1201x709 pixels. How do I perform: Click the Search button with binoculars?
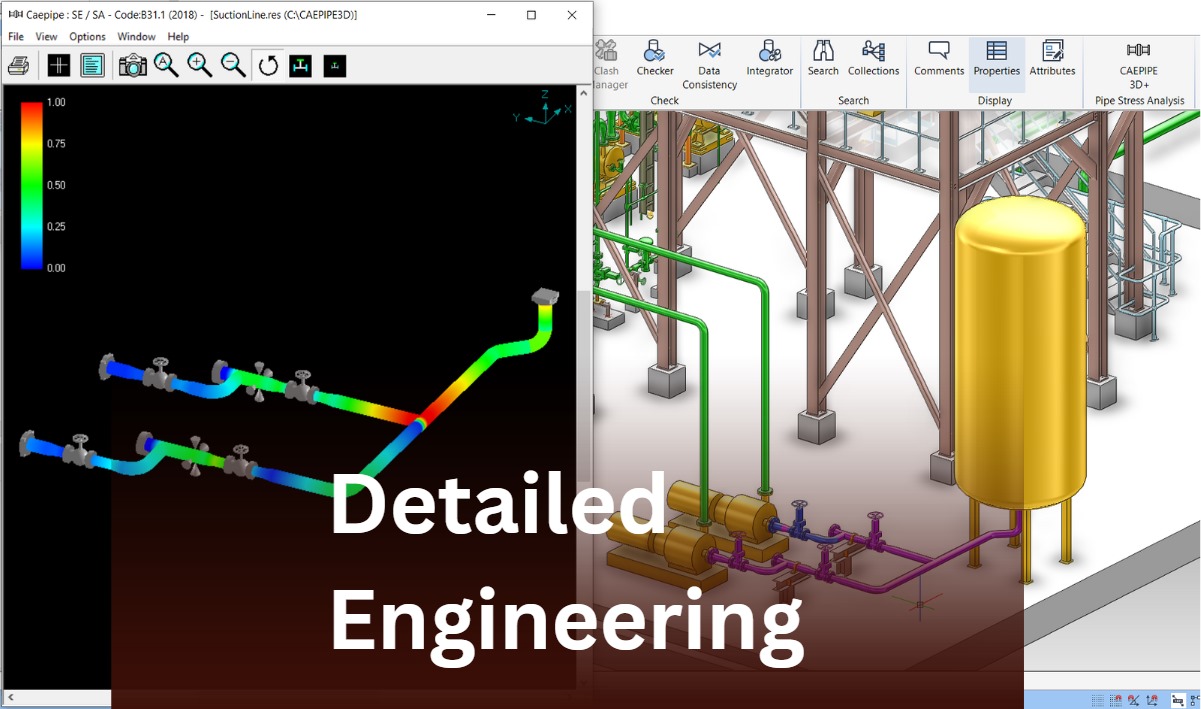pyautogui.click(x=823, y=58)
